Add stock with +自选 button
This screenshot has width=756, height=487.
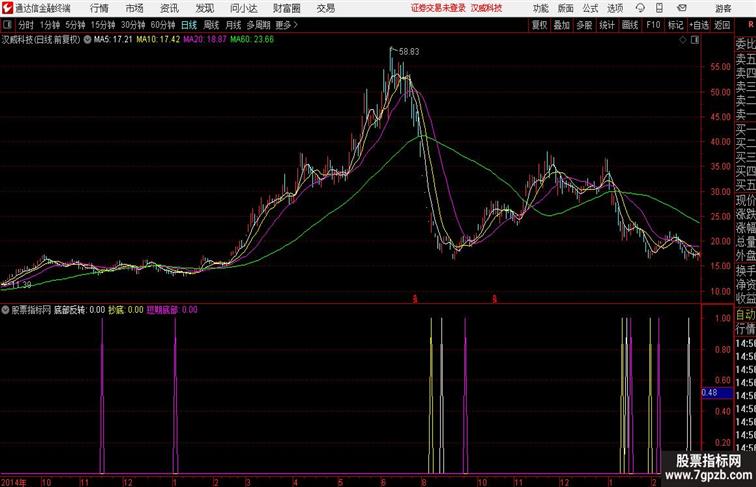[x=699, y=25]
